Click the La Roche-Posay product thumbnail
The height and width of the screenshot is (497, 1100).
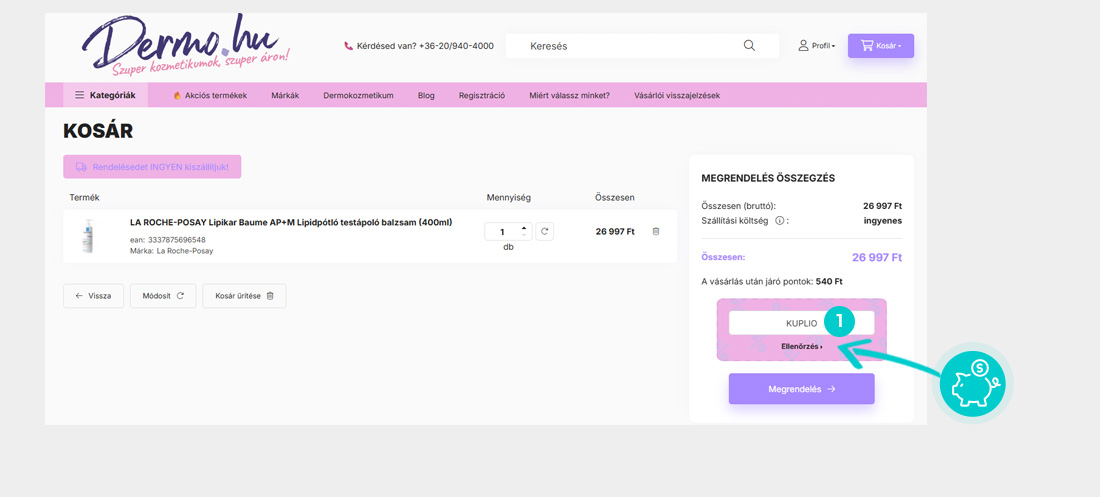[87, 236]
